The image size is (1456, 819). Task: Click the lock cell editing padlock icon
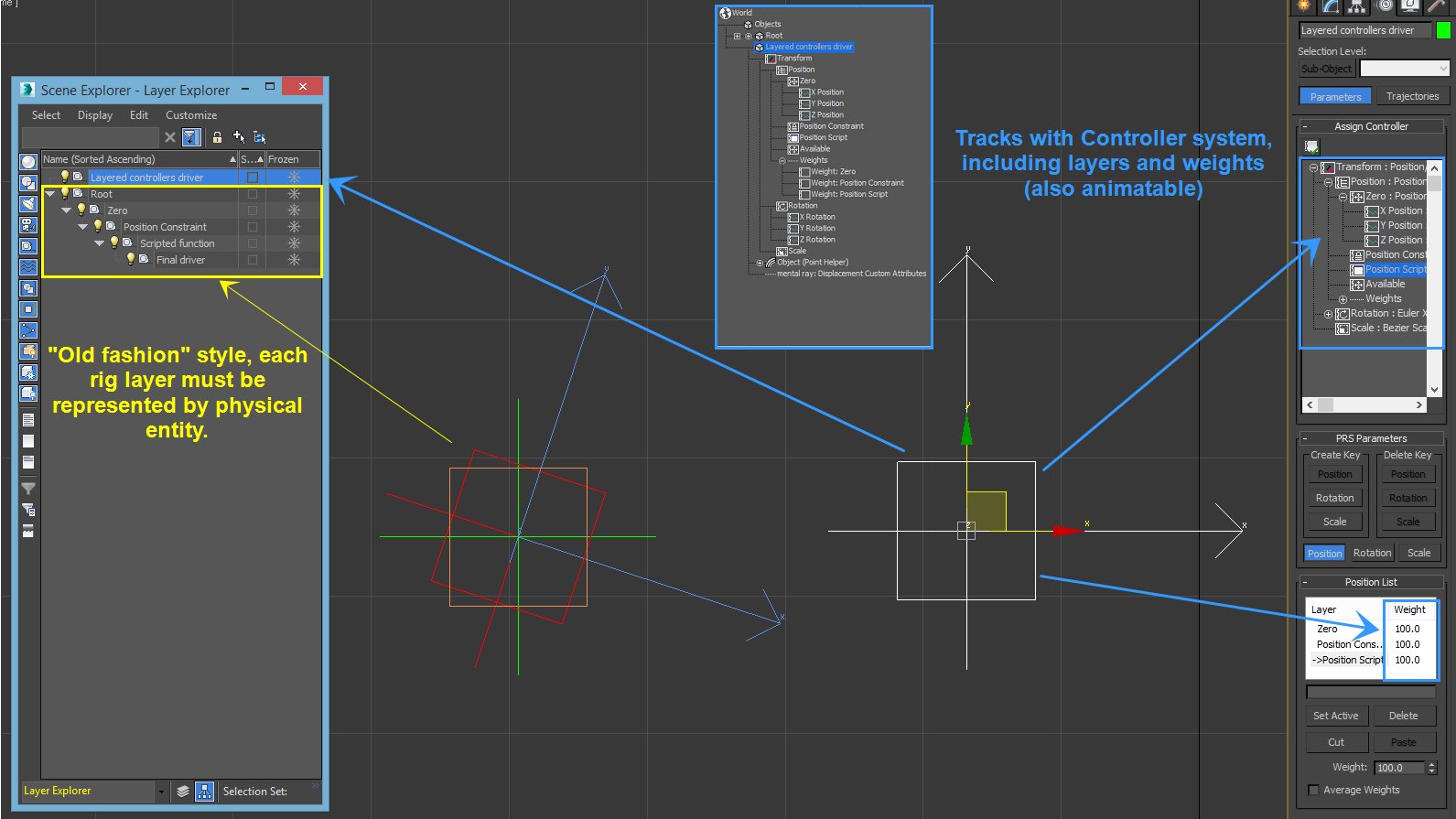[217, 137]
